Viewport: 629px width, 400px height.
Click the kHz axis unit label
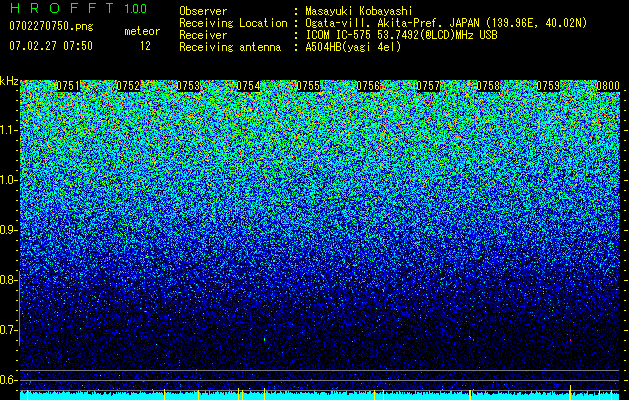pos(9,81)
